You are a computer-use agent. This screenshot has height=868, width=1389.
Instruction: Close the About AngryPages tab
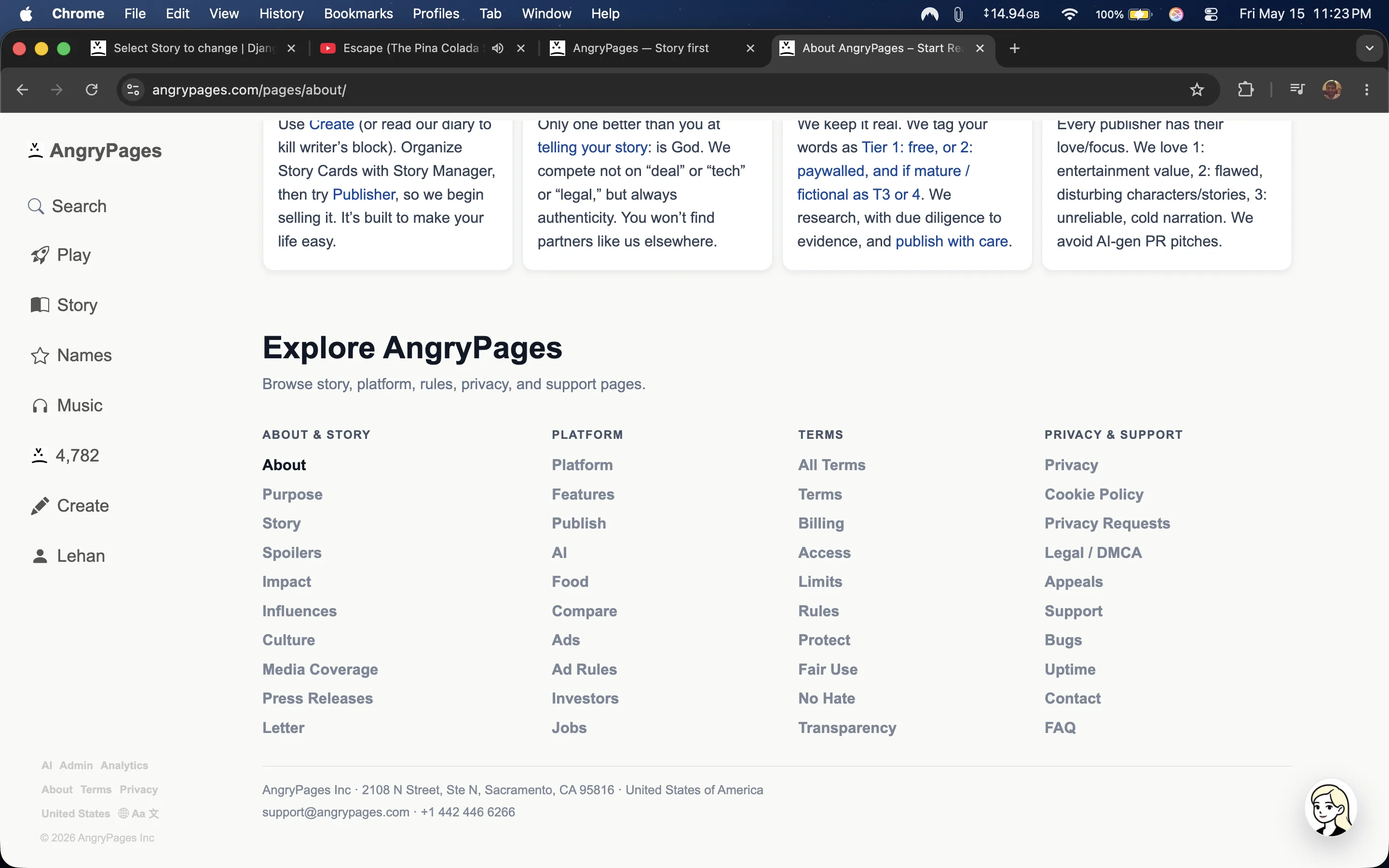pyautogui.click(x=980, y=48)
